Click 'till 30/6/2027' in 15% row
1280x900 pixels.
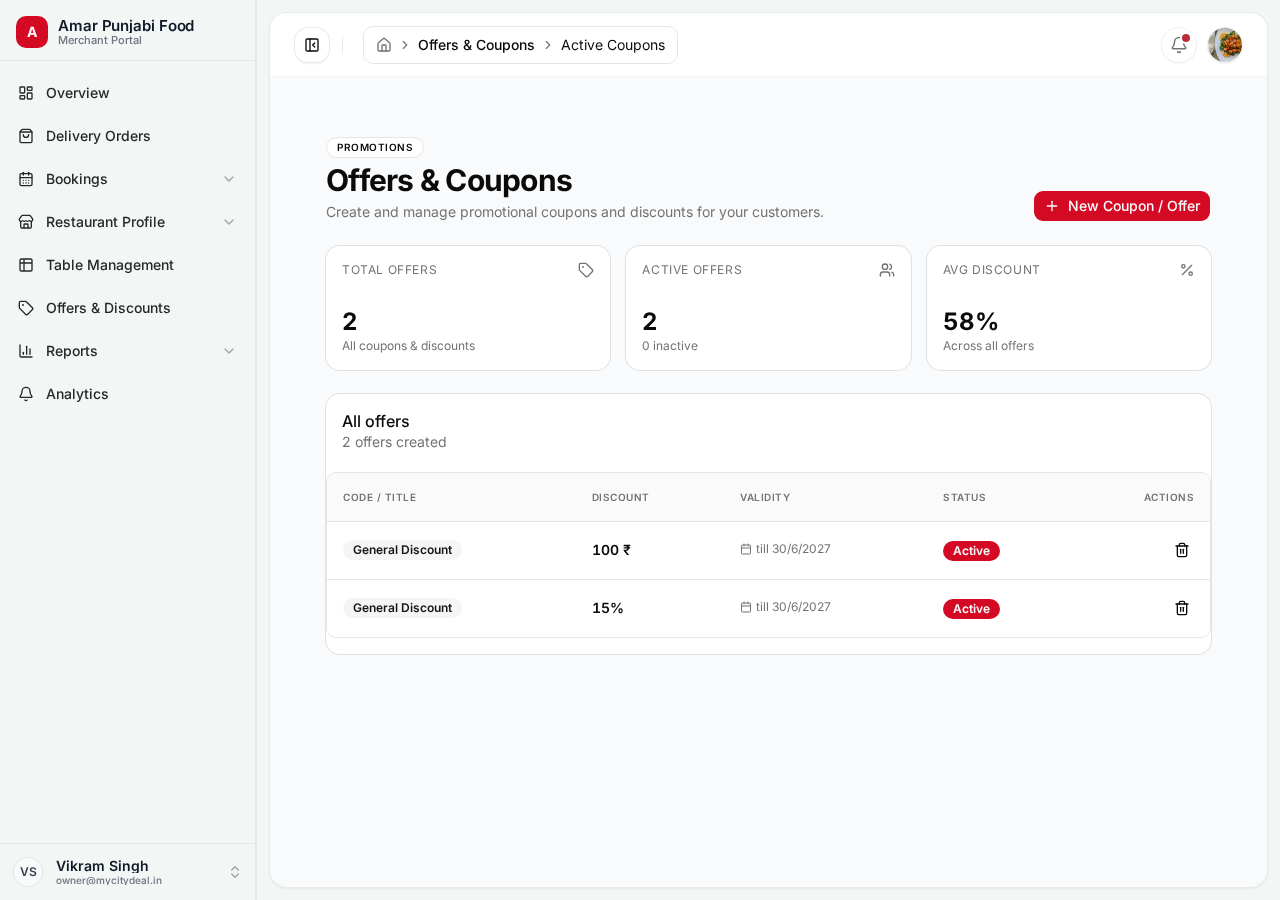click(x=793, y=607)
